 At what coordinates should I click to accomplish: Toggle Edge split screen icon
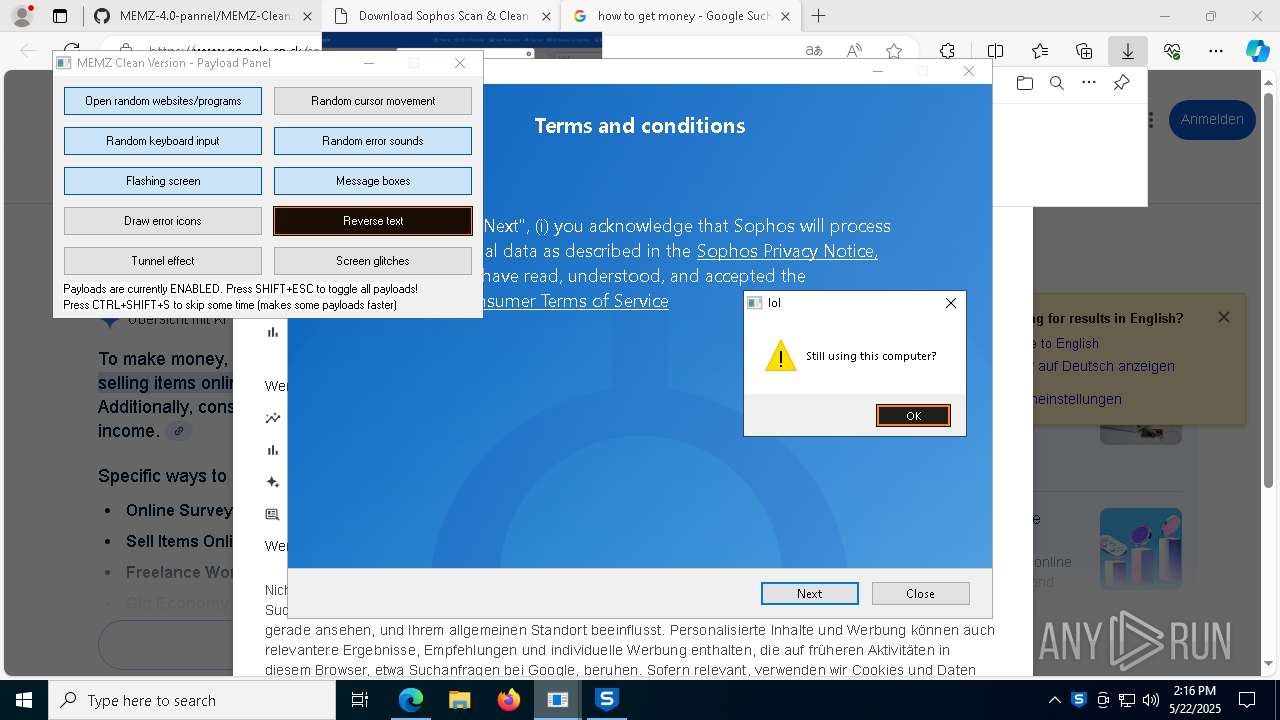[995, 51]
